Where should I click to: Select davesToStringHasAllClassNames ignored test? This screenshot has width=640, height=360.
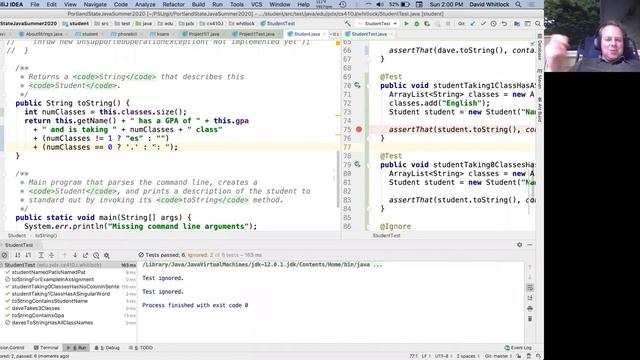tap(52, 323)
